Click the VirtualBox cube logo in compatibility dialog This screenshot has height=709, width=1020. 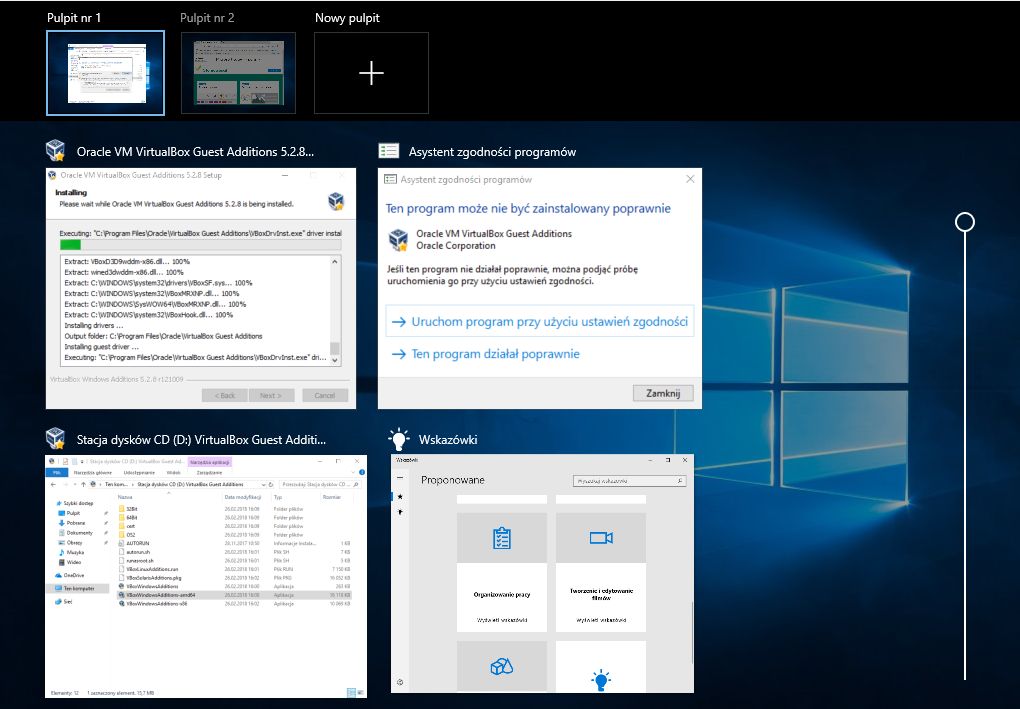point(399,239)
